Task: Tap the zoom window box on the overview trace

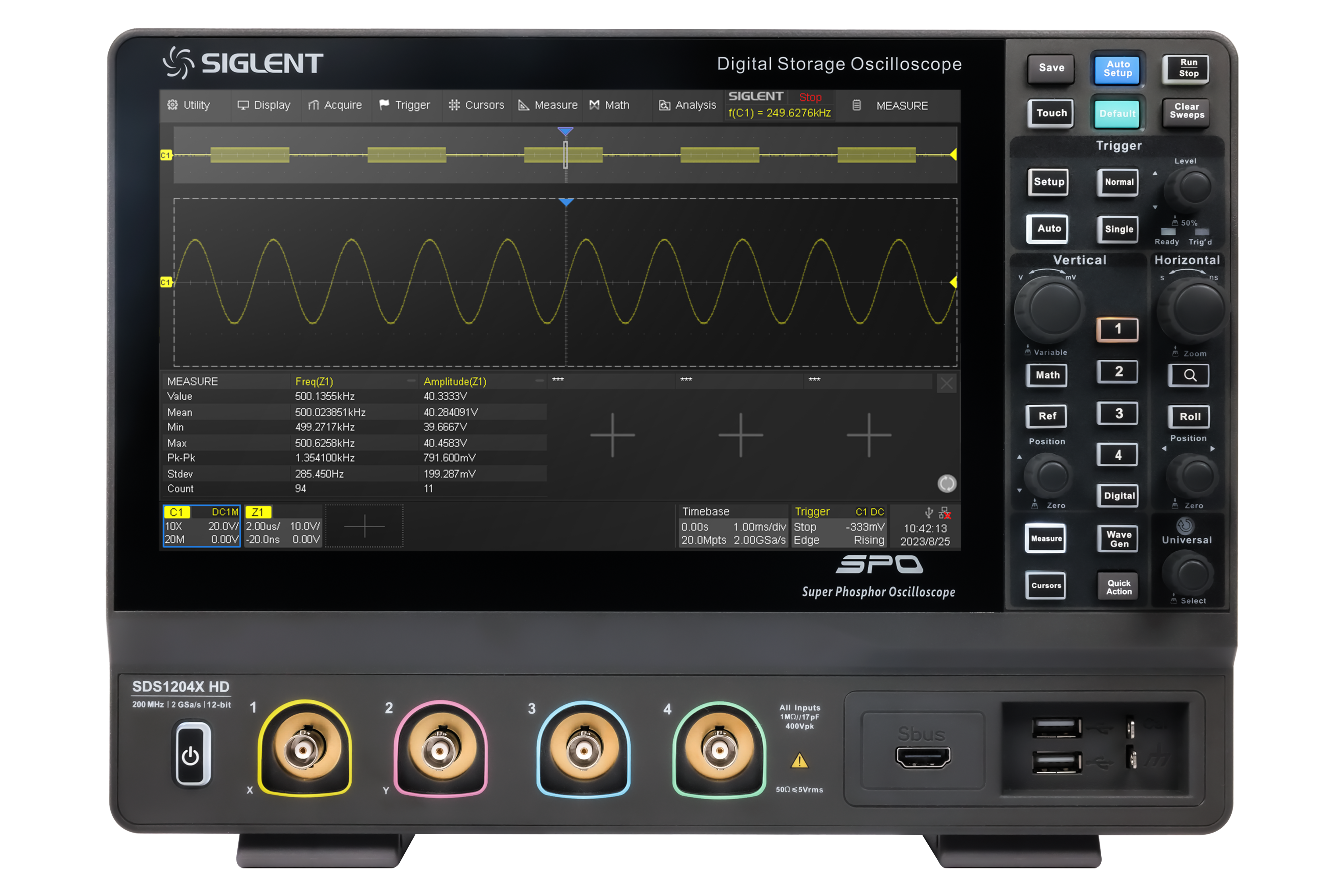Action: [565, 155]
